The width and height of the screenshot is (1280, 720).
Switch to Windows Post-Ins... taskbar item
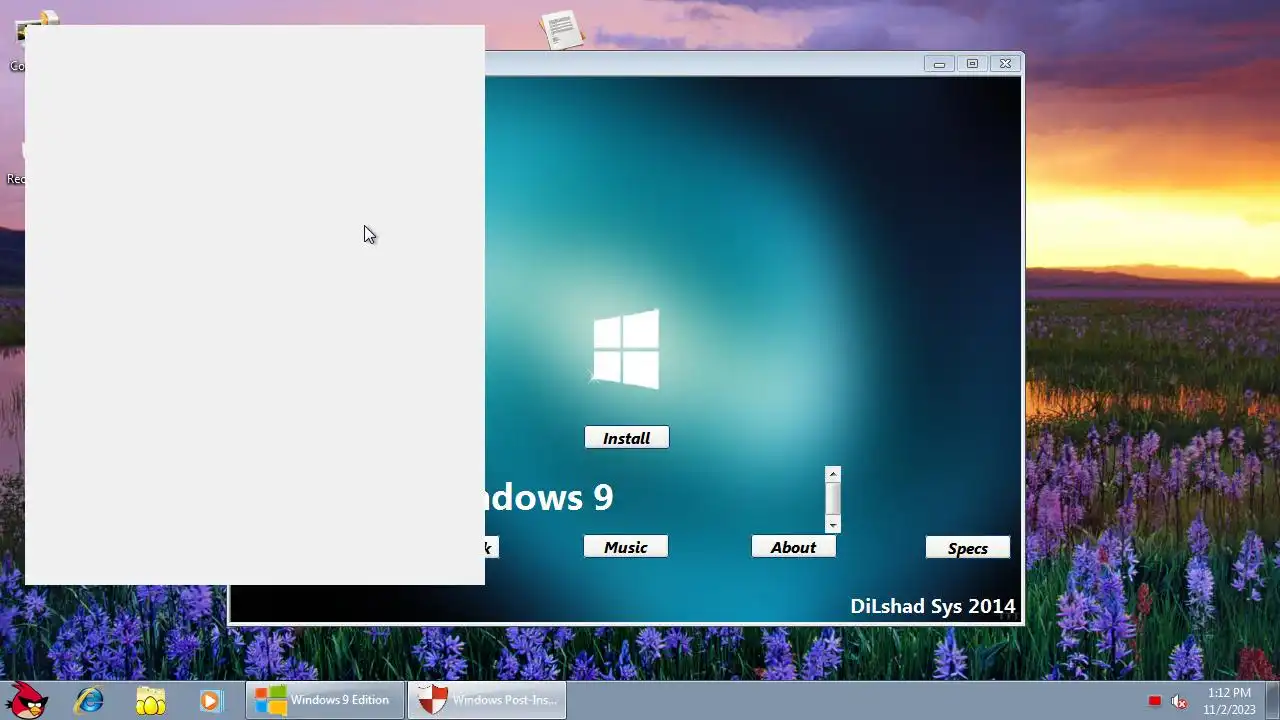[487, 700]
